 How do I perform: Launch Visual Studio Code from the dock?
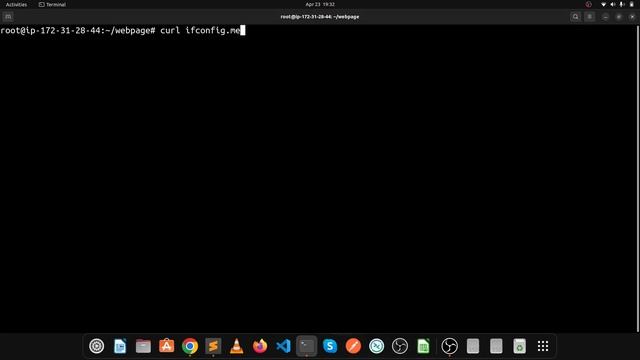click(283, 346)
